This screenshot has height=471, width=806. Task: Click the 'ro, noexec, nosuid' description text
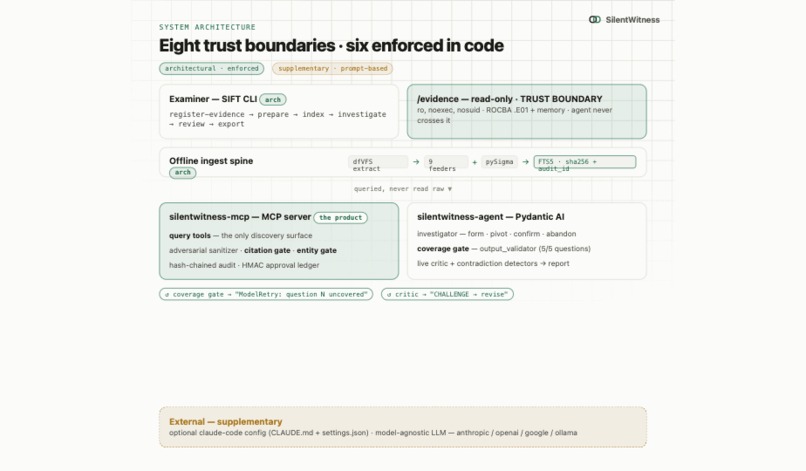[515, 115]
